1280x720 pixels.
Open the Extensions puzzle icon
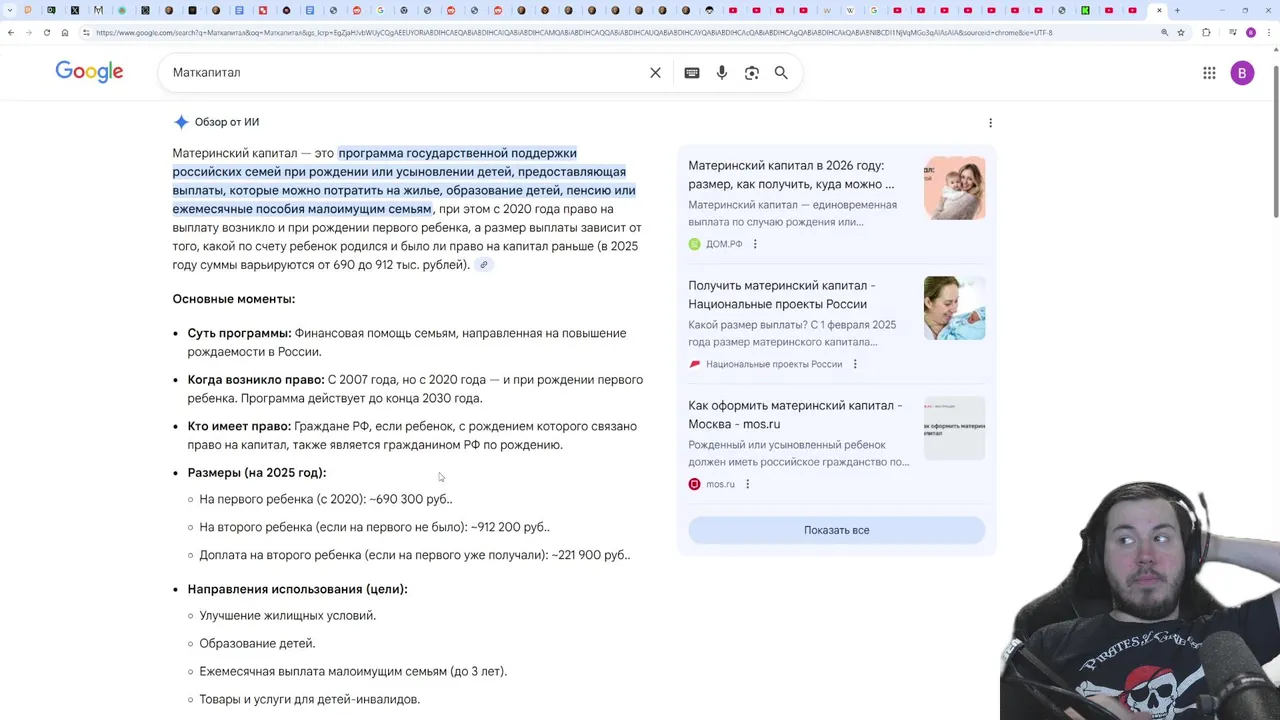[1206, 32]
